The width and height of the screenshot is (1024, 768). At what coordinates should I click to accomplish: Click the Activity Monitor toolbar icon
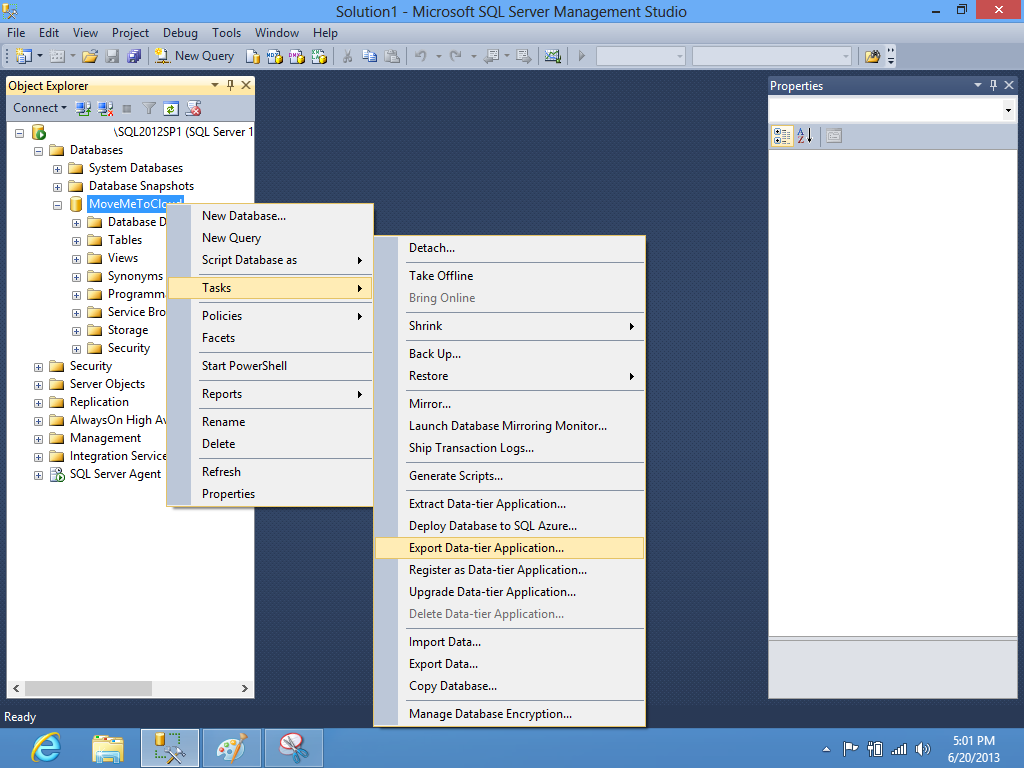[552, 56]
